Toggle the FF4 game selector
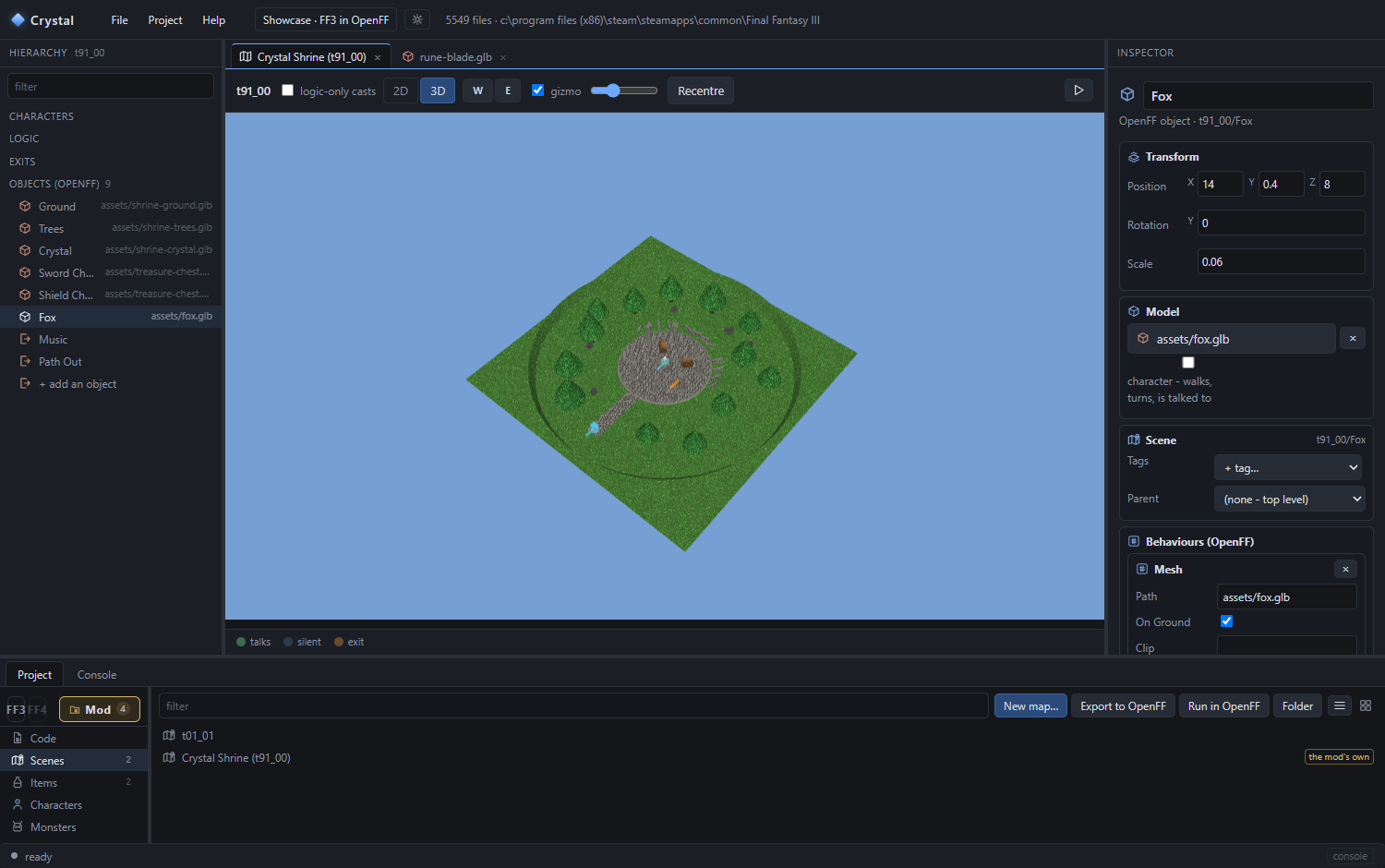The image size is (1385, 868). (37, 709)
